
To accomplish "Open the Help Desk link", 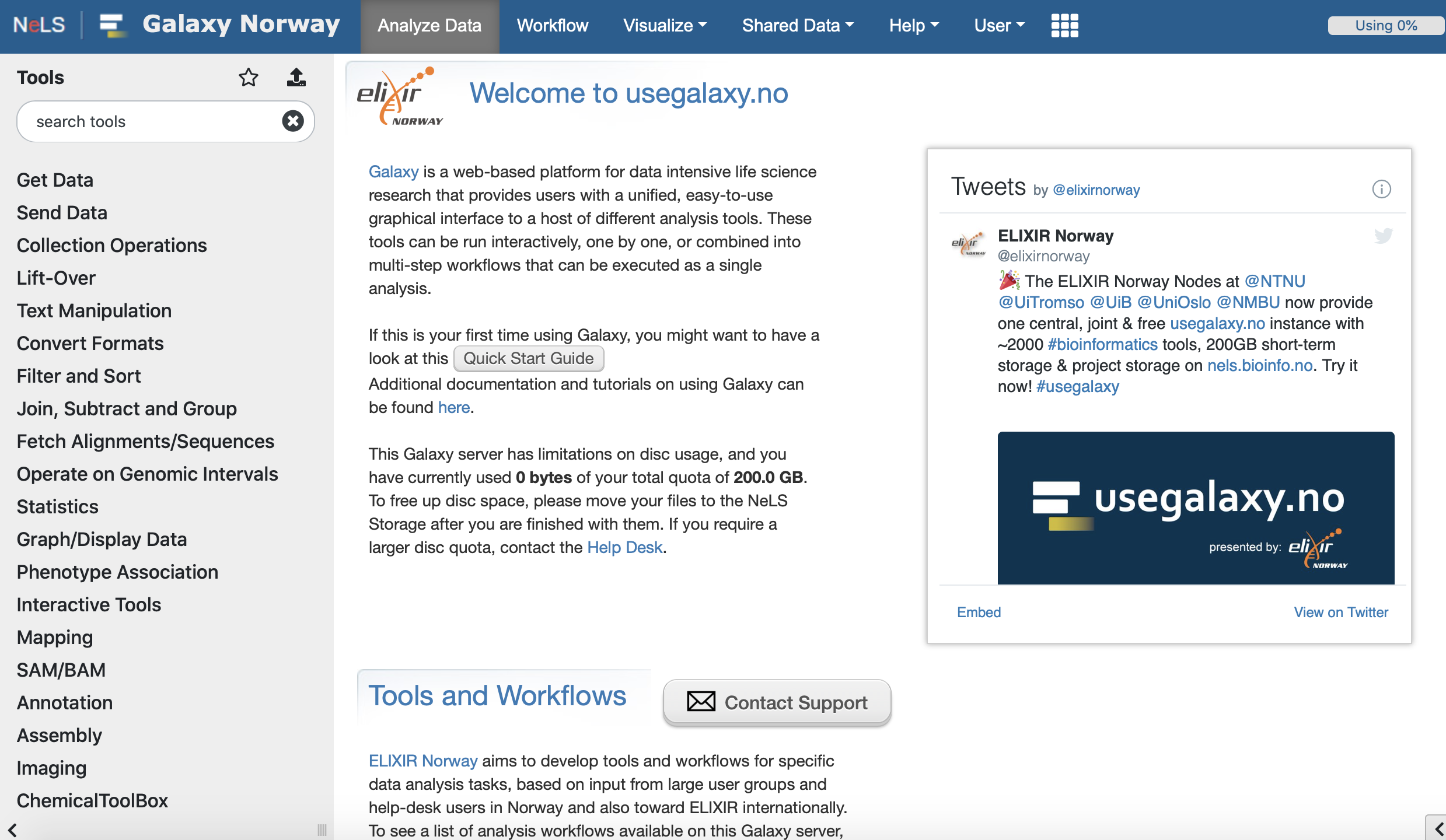I will (624, 547).
